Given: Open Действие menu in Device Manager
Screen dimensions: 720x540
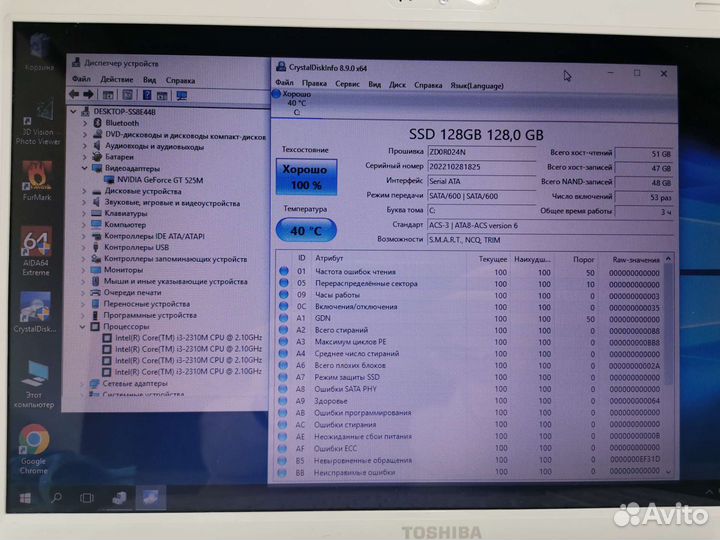Looking at the screenshot, I should click(x=117, y=79).
